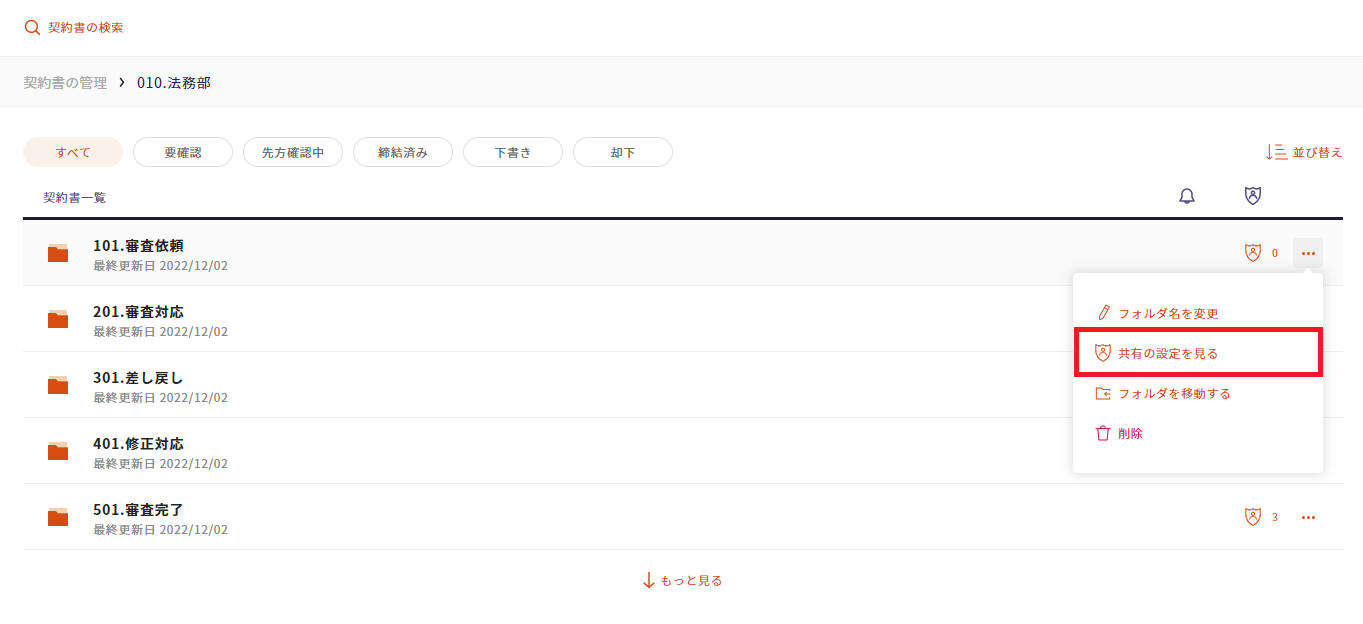Close the three-dot menu for 101.審査依頼

click(x=1308, y=253)
